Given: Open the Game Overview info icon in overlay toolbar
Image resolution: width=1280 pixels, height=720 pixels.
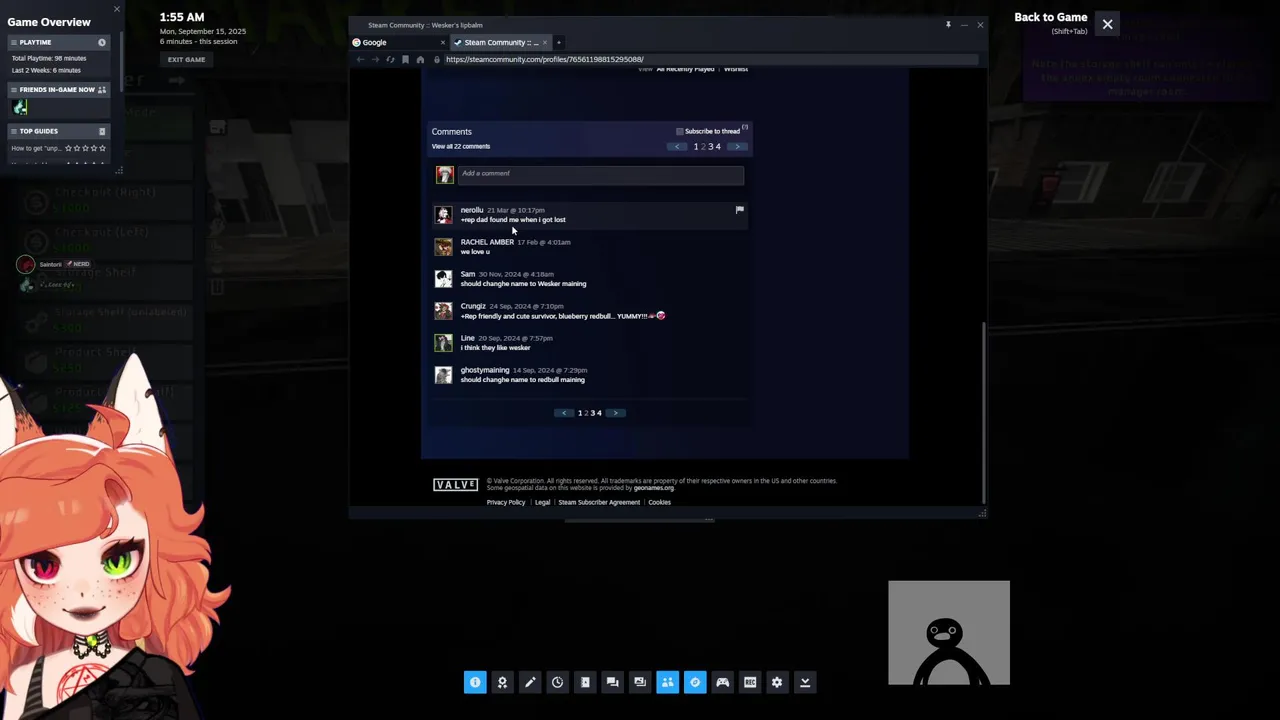Looking at the screenshot, I should (475, 682).
